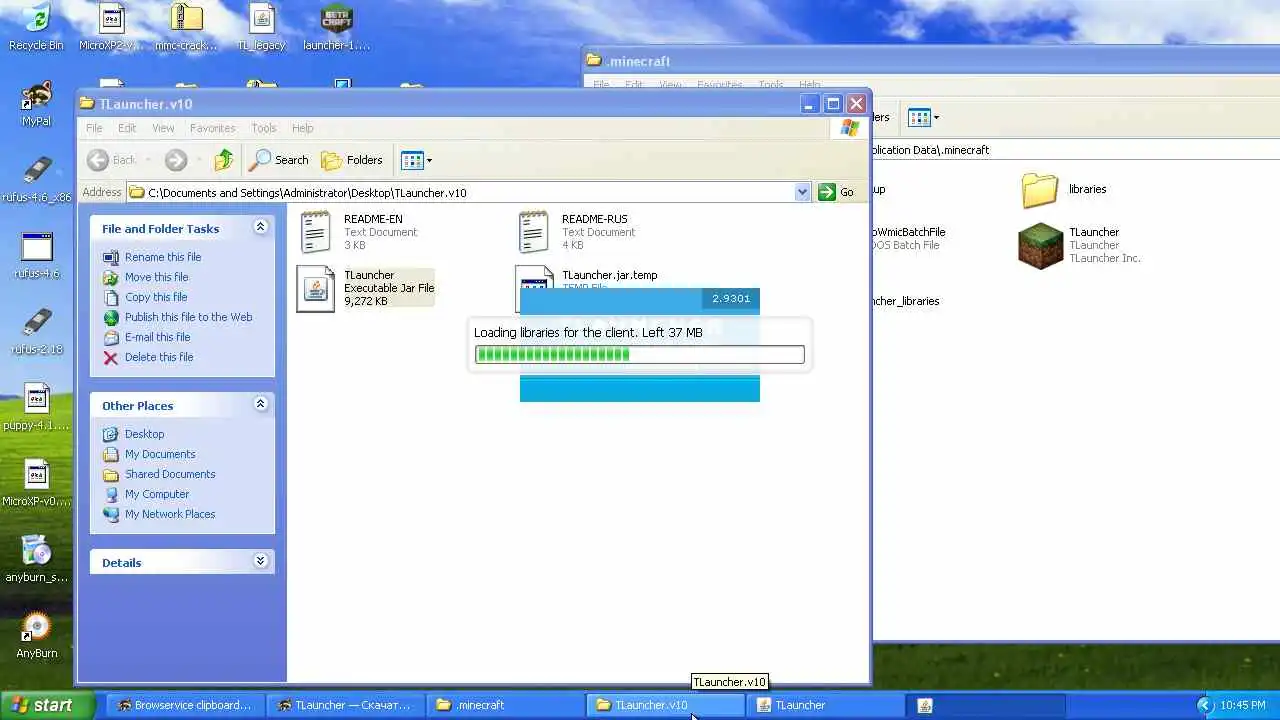The height and width of the screenshot is (720, 1280).
Task: Click the system tray arrow icon
Action: [x=1204, y=705]
